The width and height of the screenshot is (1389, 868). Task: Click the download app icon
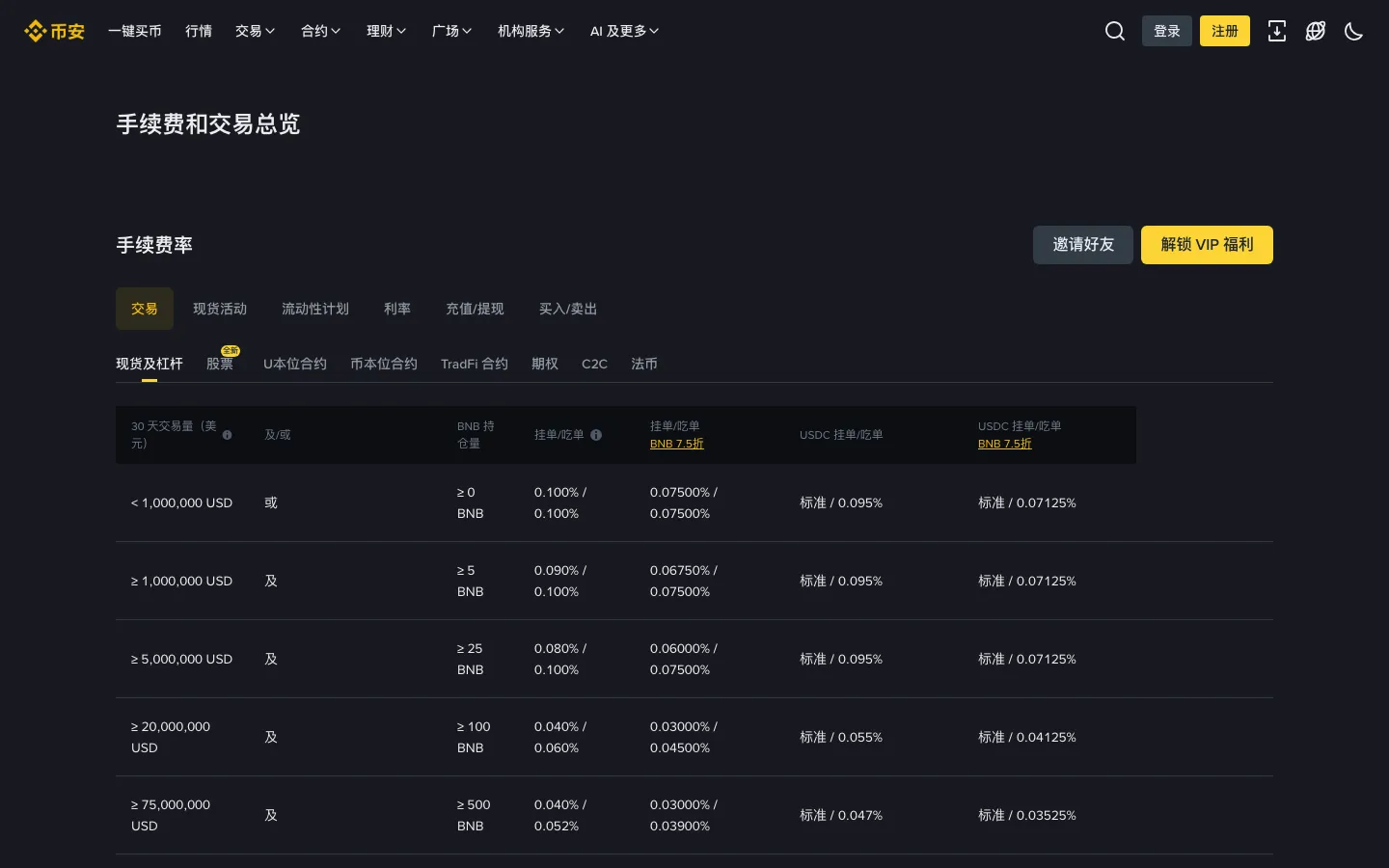tap(1277, 31)
